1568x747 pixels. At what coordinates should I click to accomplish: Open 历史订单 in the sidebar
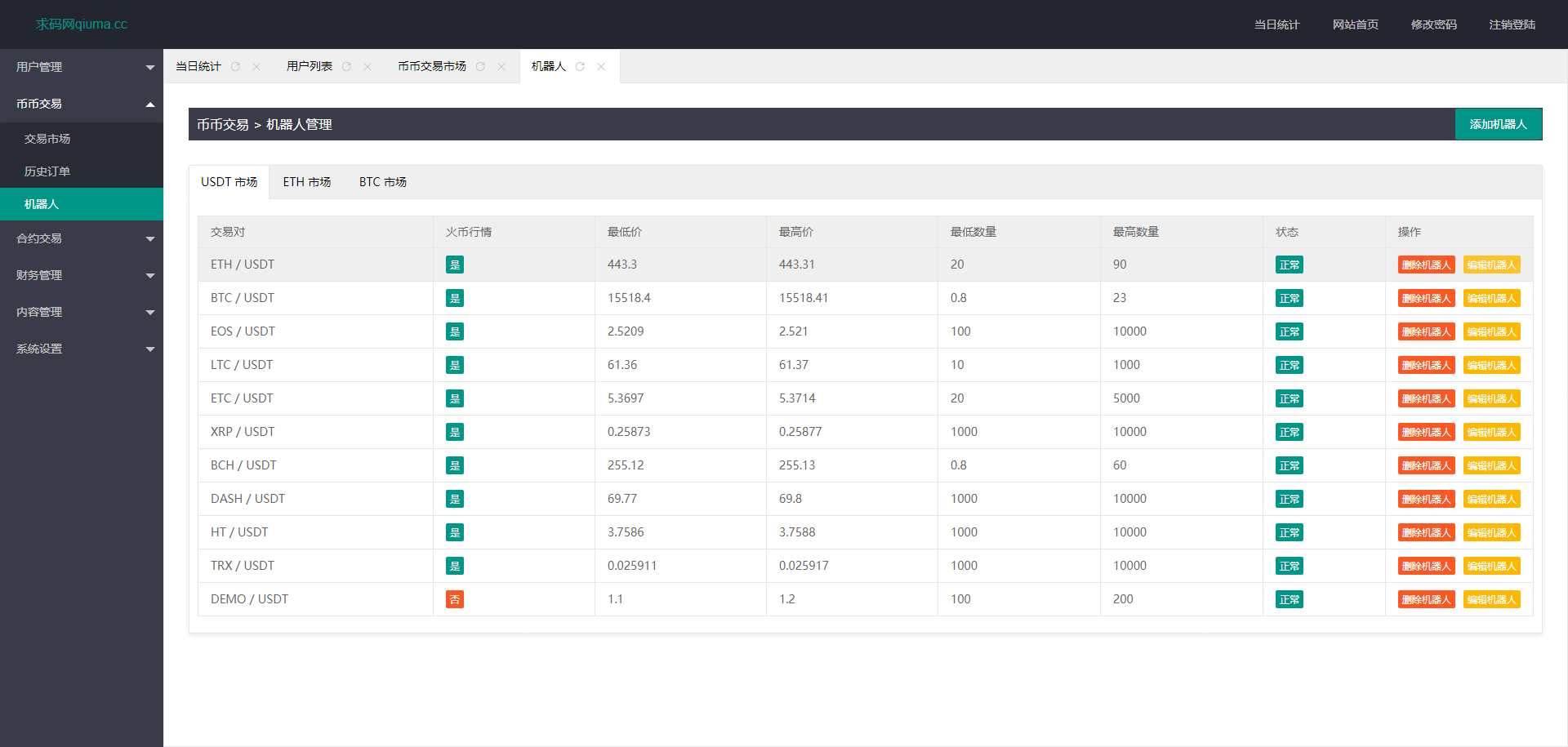(x=47, y=171)
